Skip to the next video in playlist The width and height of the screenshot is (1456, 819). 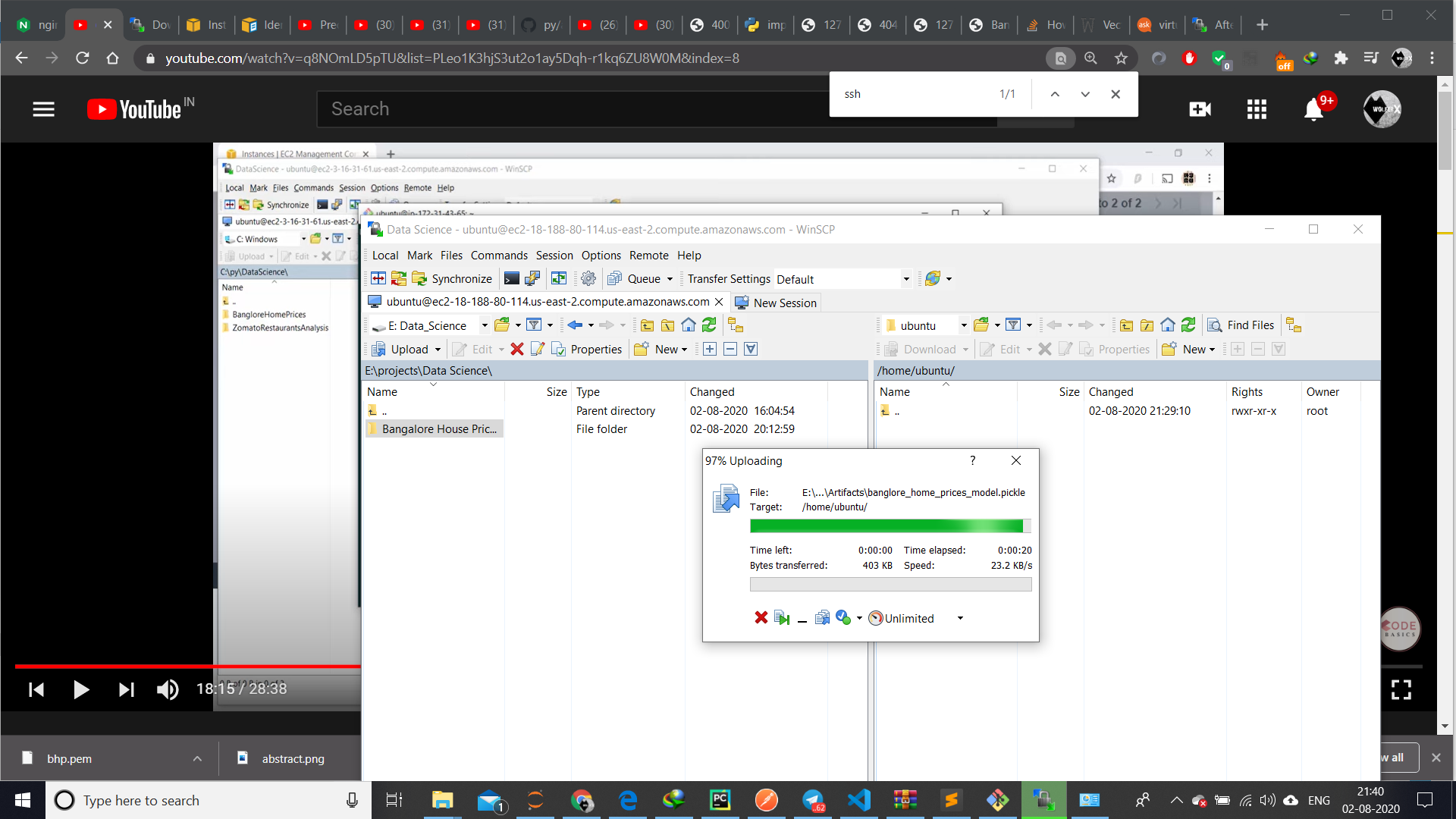126,689
